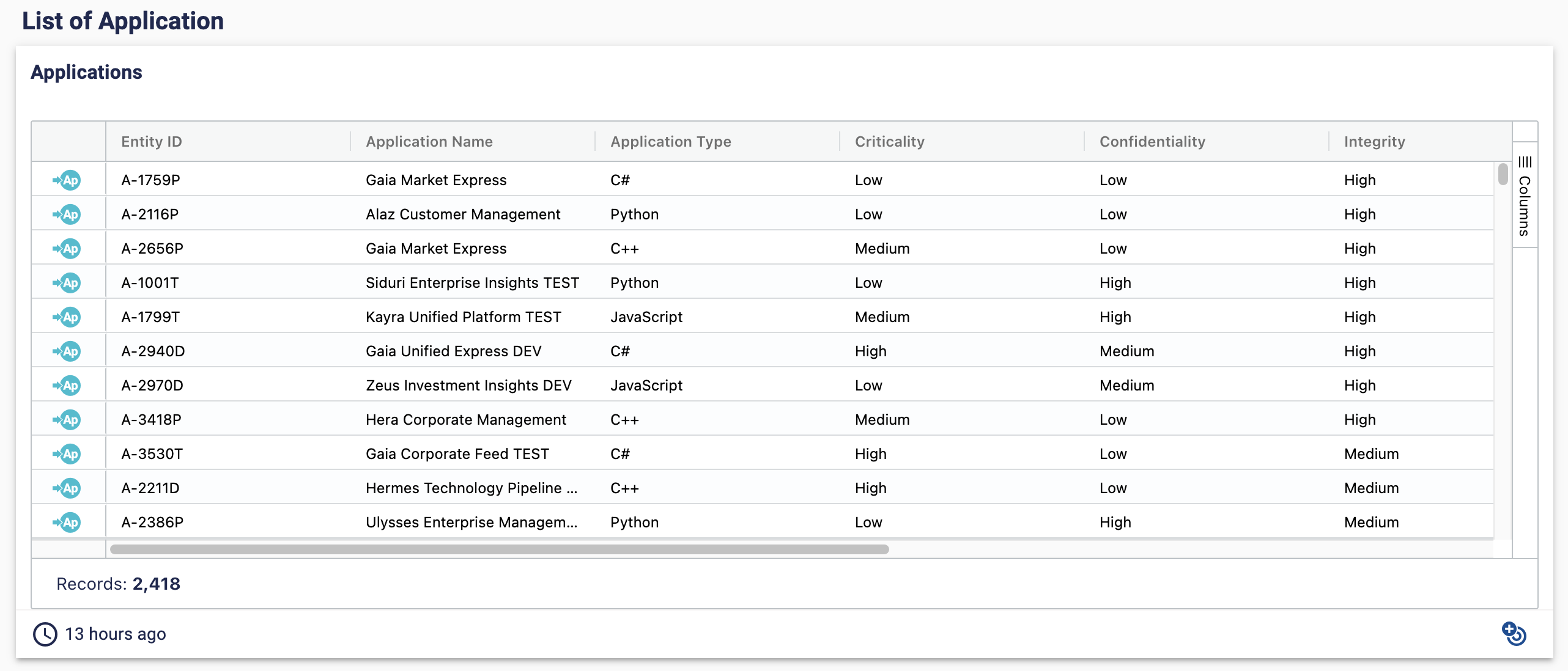Click the Records 2,418 count

tap(118, 584)
